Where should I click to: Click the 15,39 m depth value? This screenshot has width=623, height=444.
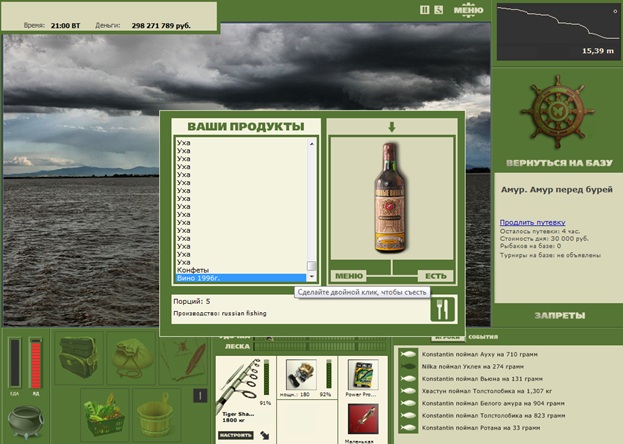coord(598,51)
